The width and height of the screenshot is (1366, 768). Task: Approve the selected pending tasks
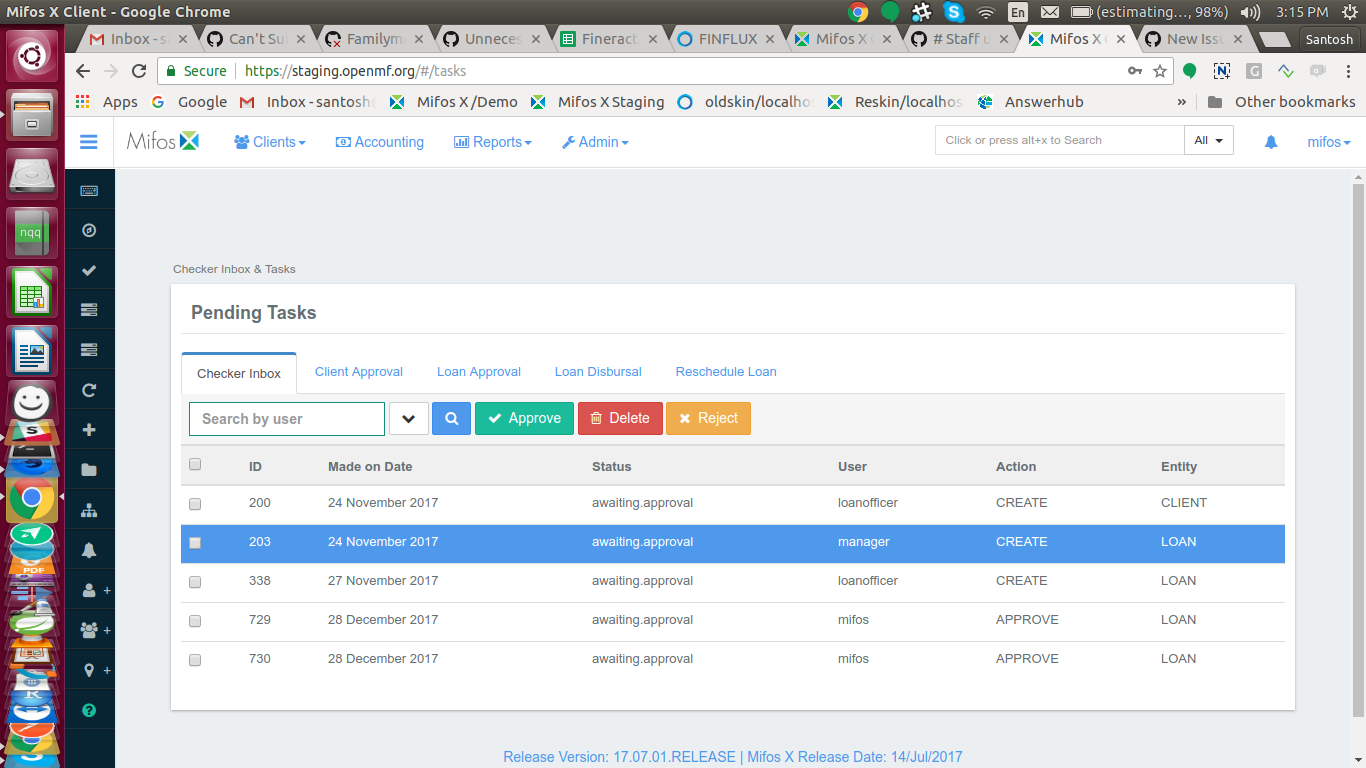pos(524,418)
